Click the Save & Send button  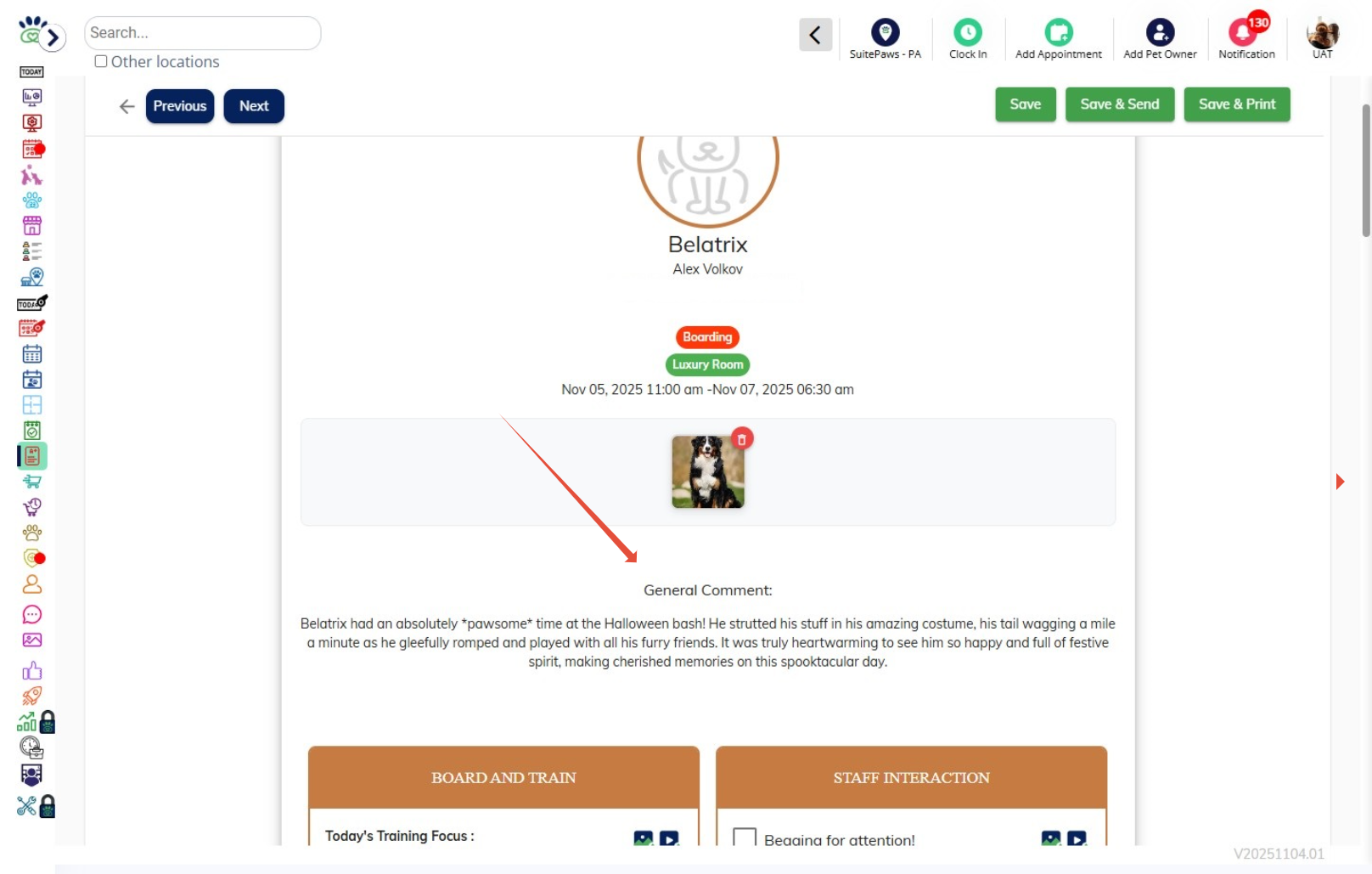point(1119,104)
